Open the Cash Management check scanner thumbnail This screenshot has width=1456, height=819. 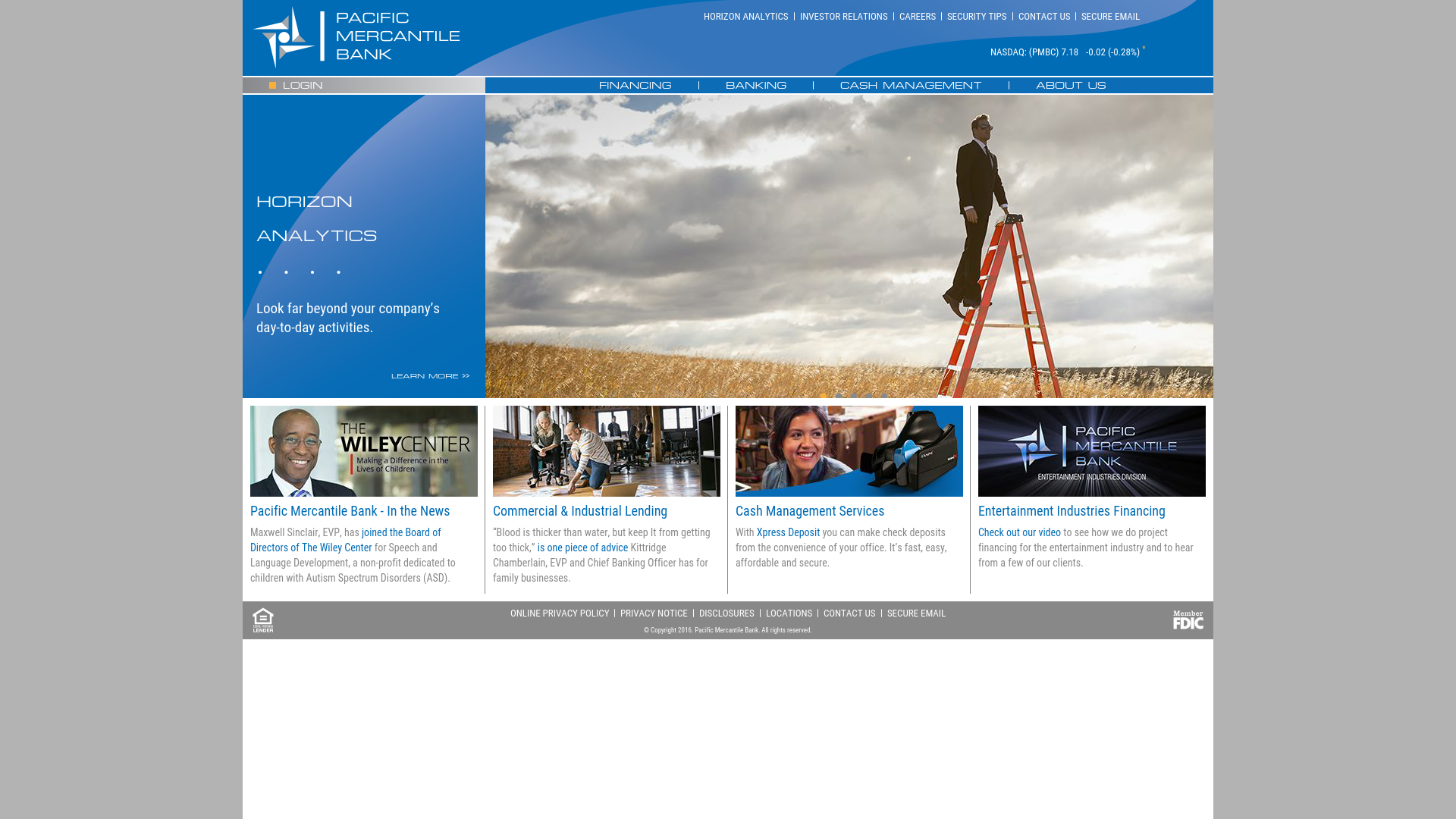click(849, 451)
